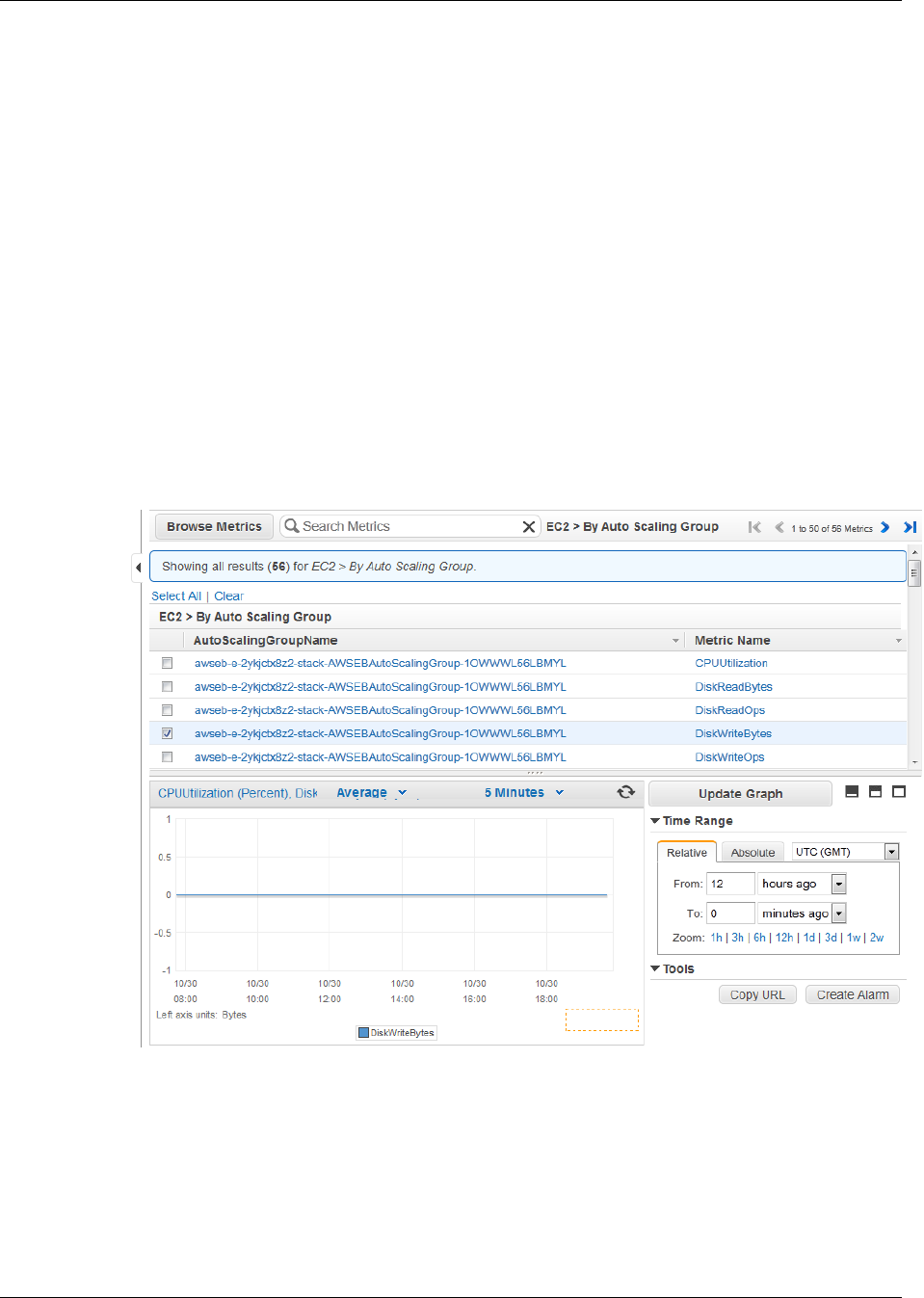Zoom graph to 6h

tap(759, 938)
